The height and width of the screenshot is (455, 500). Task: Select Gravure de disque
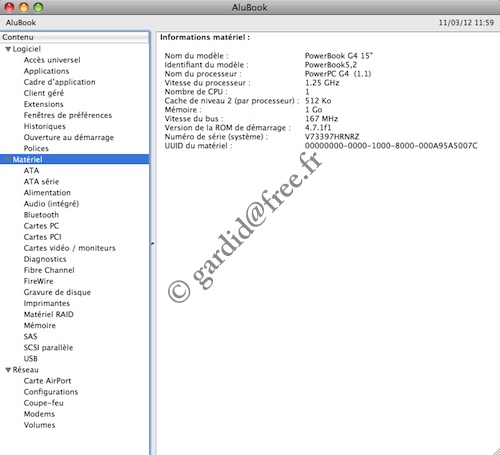point(57,292)
